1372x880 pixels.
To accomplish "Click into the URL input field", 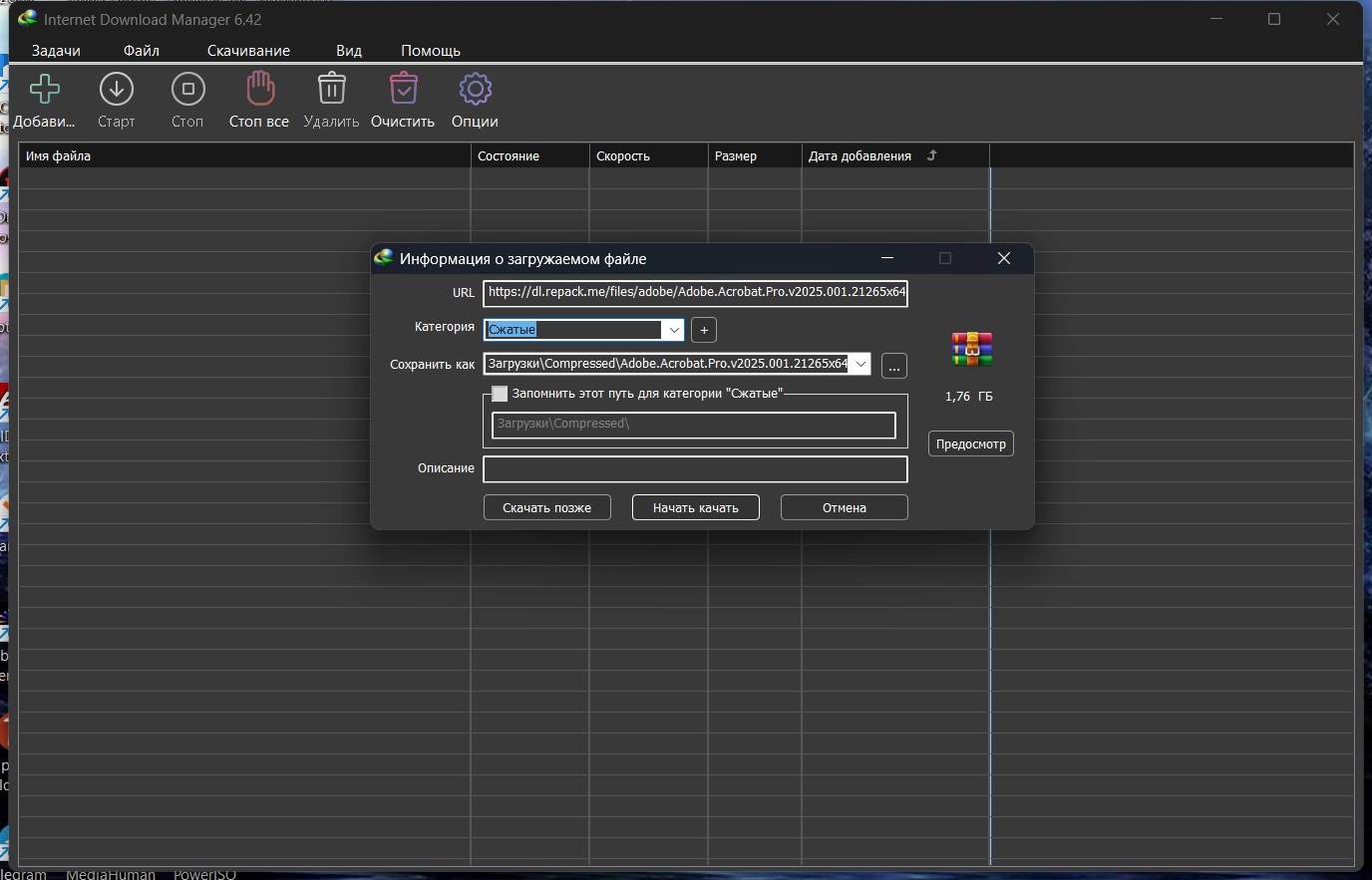I will pos(696,293).
